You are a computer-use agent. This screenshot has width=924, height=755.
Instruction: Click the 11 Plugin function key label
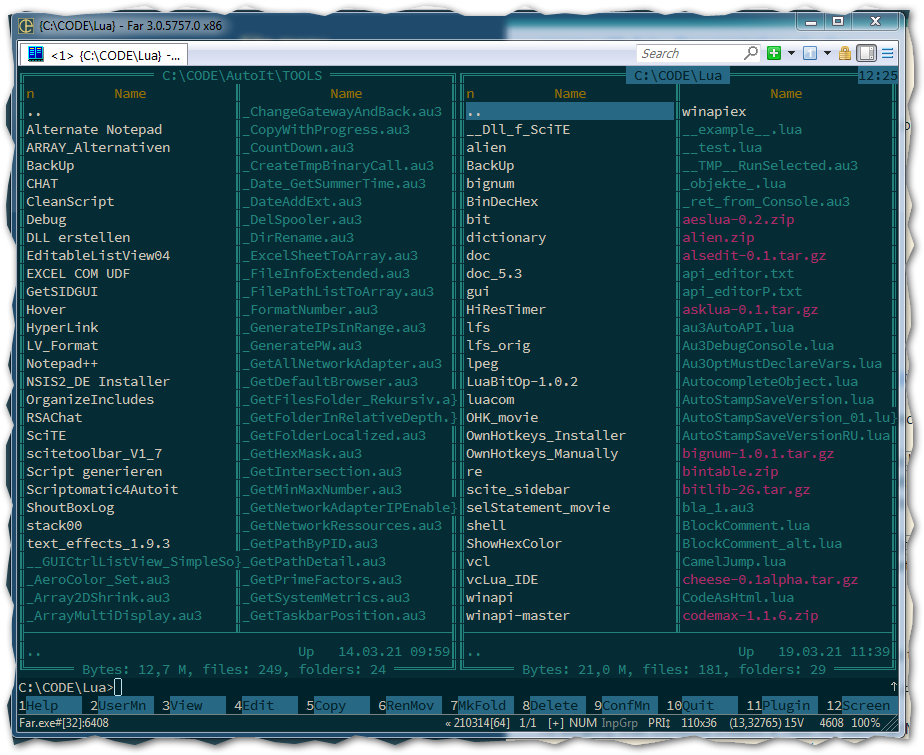[x=785, y=705]
